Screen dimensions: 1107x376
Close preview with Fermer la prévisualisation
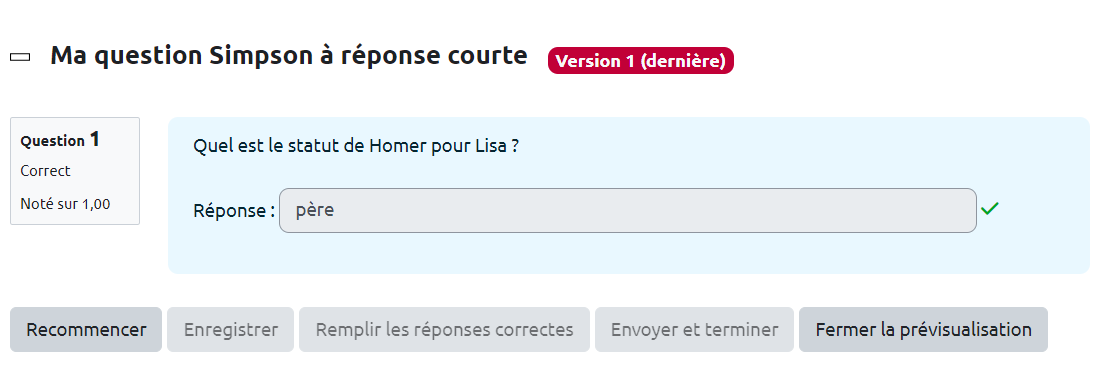tap(923, 329)
